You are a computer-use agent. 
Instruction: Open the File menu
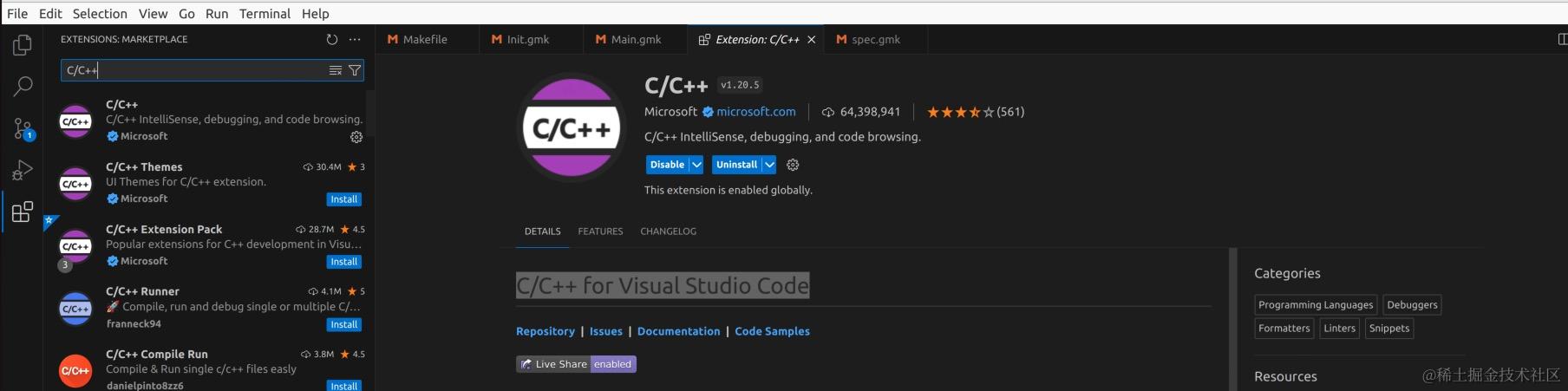[17, 14]
